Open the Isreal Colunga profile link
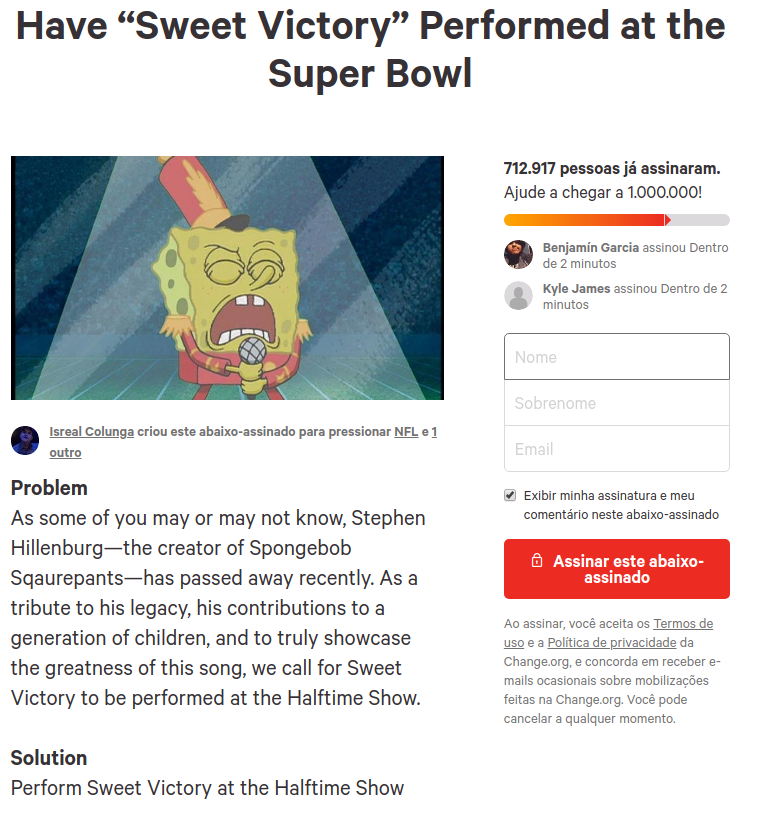This screenshot has width=777, height=823. tap(92, 432)
